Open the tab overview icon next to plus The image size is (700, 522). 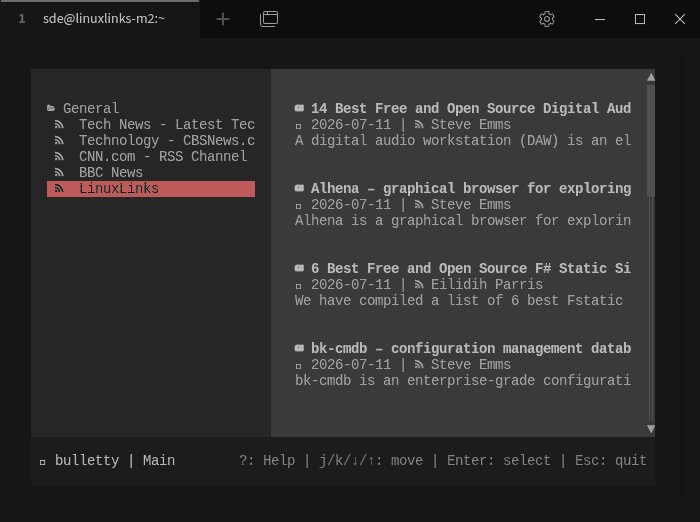[x=269, y=19]
